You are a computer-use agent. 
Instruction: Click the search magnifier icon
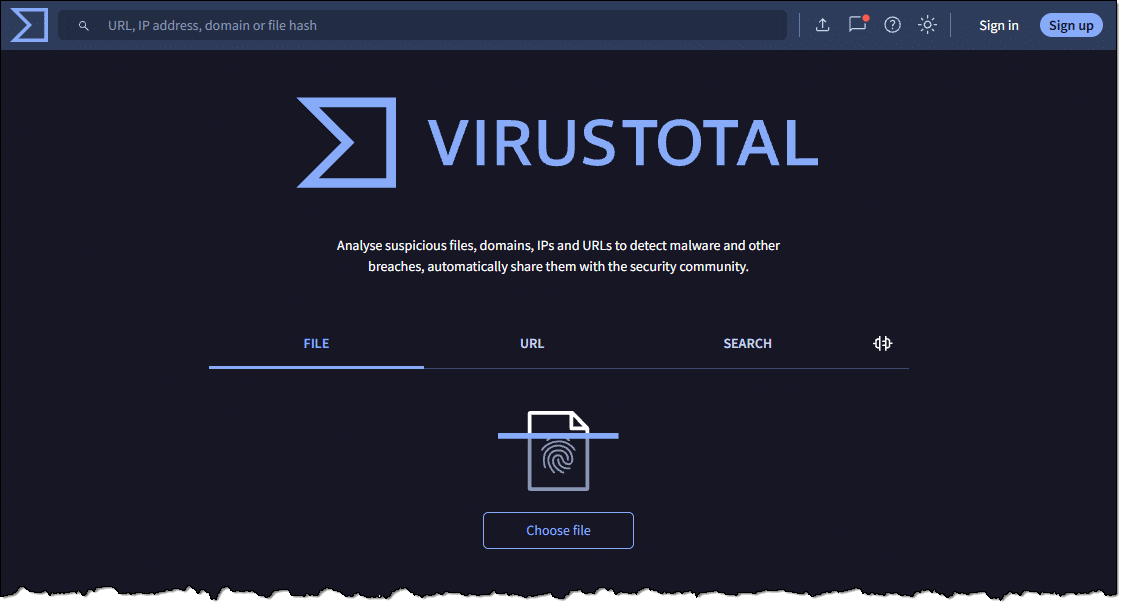point(84,26)
